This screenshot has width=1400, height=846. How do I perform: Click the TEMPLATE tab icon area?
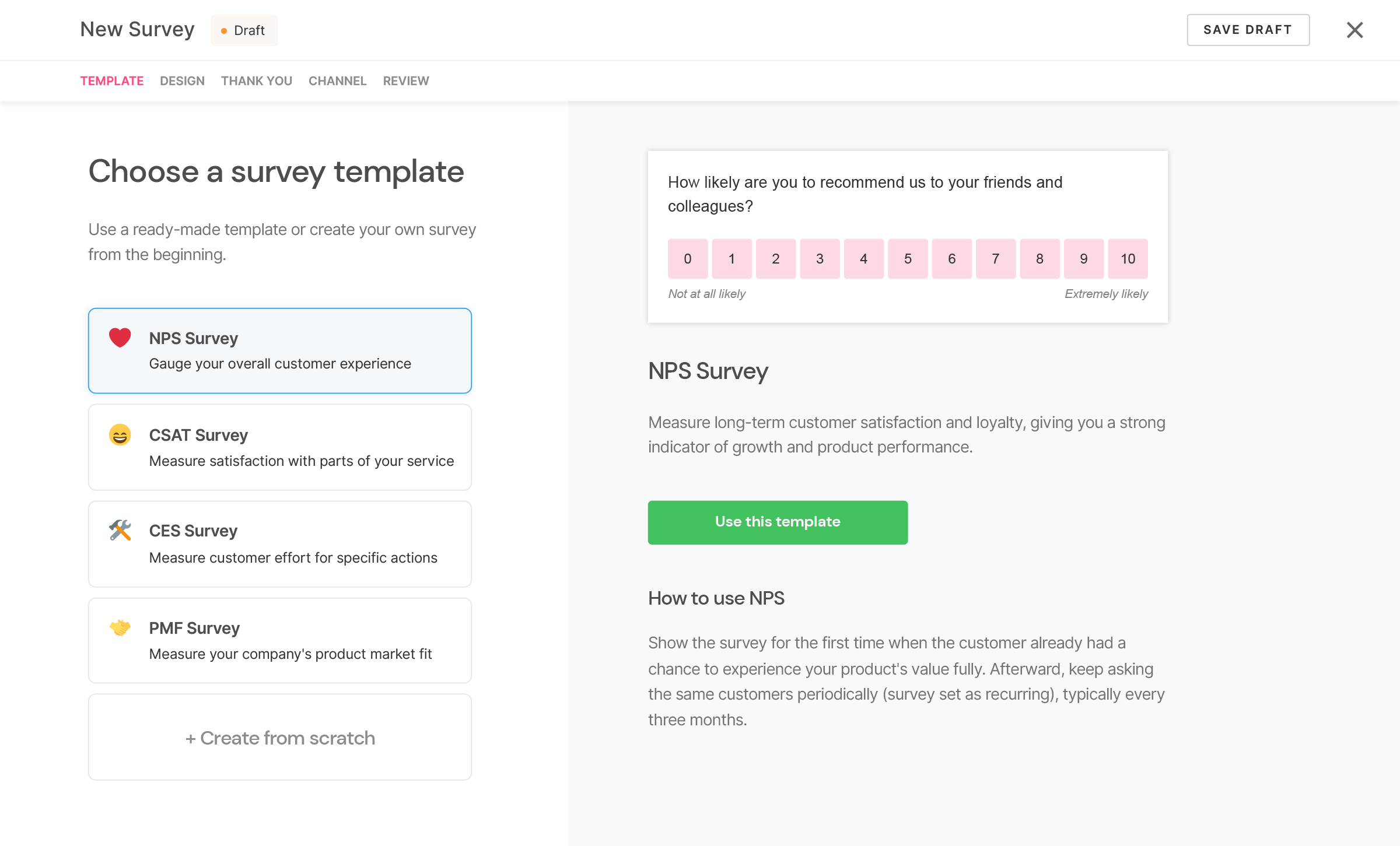[111, 80]
